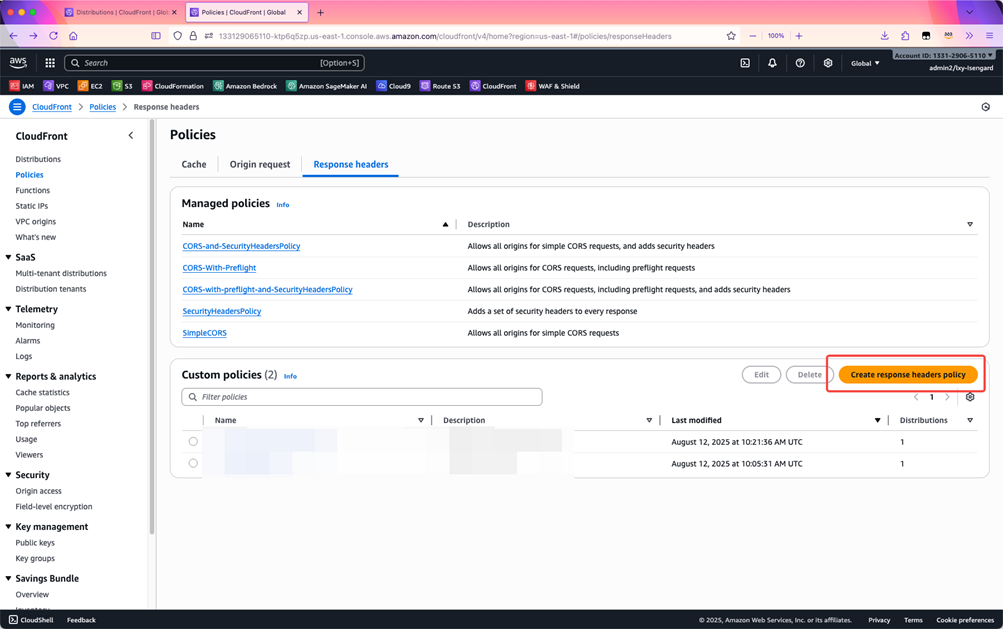Open Distributions in the sidebar
This screenshot has width=1003, height=629.
[x=38, y=159]
